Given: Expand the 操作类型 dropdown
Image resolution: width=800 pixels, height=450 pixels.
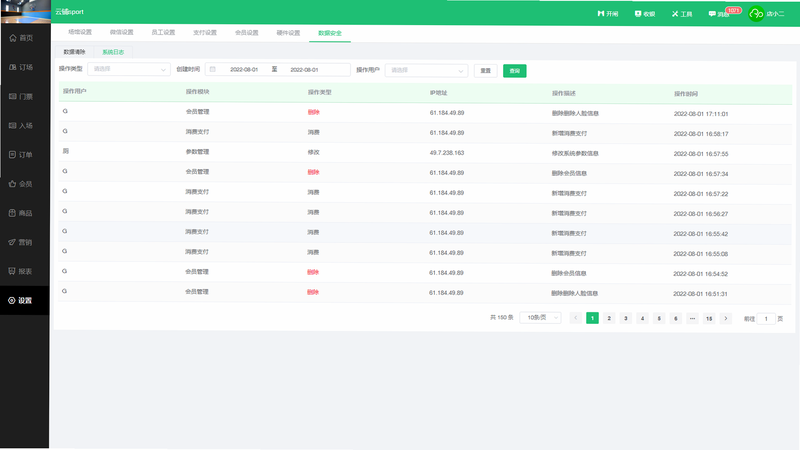Looking at the screenshot, I should click(x=129, y=69).
